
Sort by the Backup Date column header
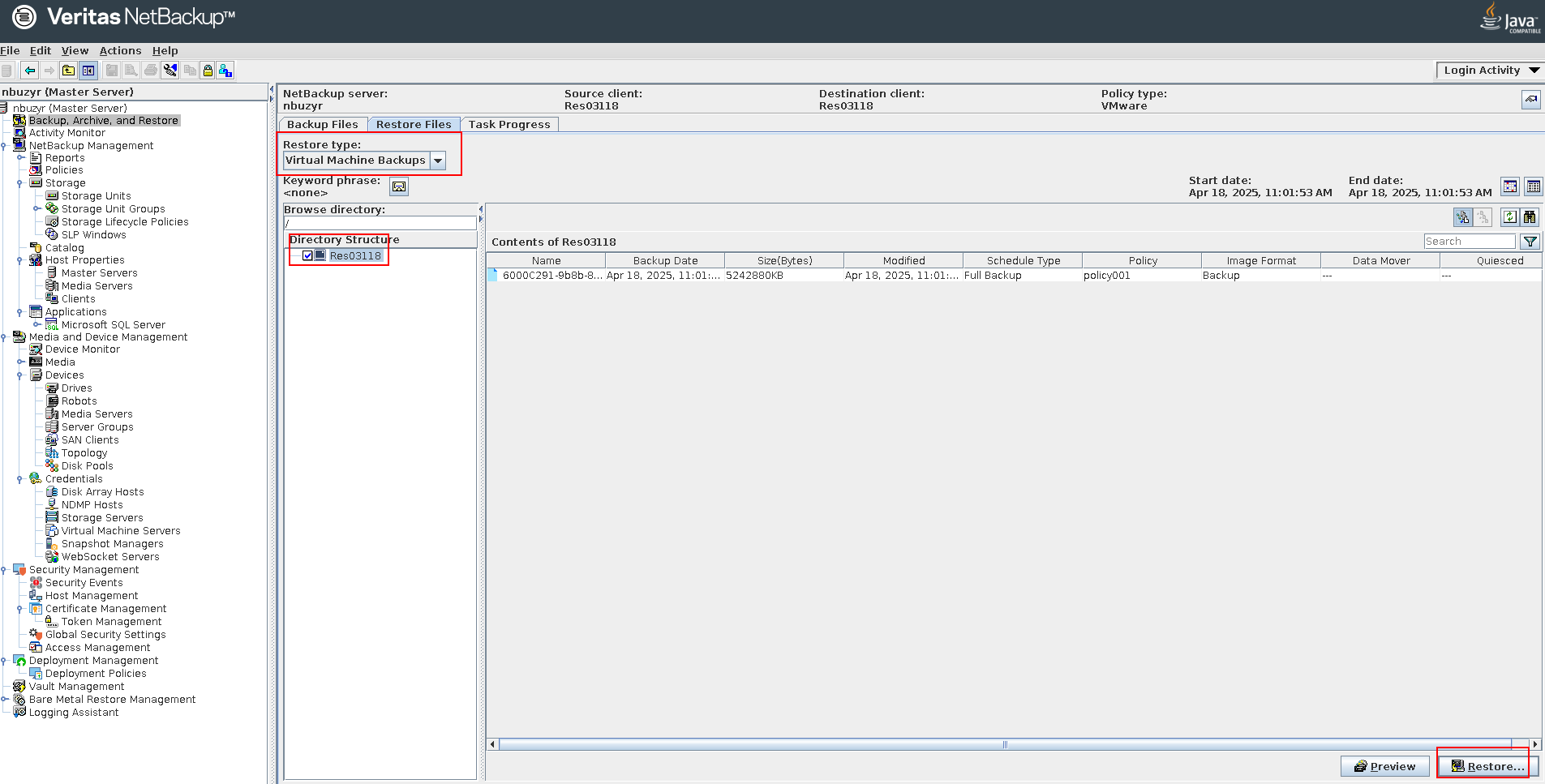[665, 260]
